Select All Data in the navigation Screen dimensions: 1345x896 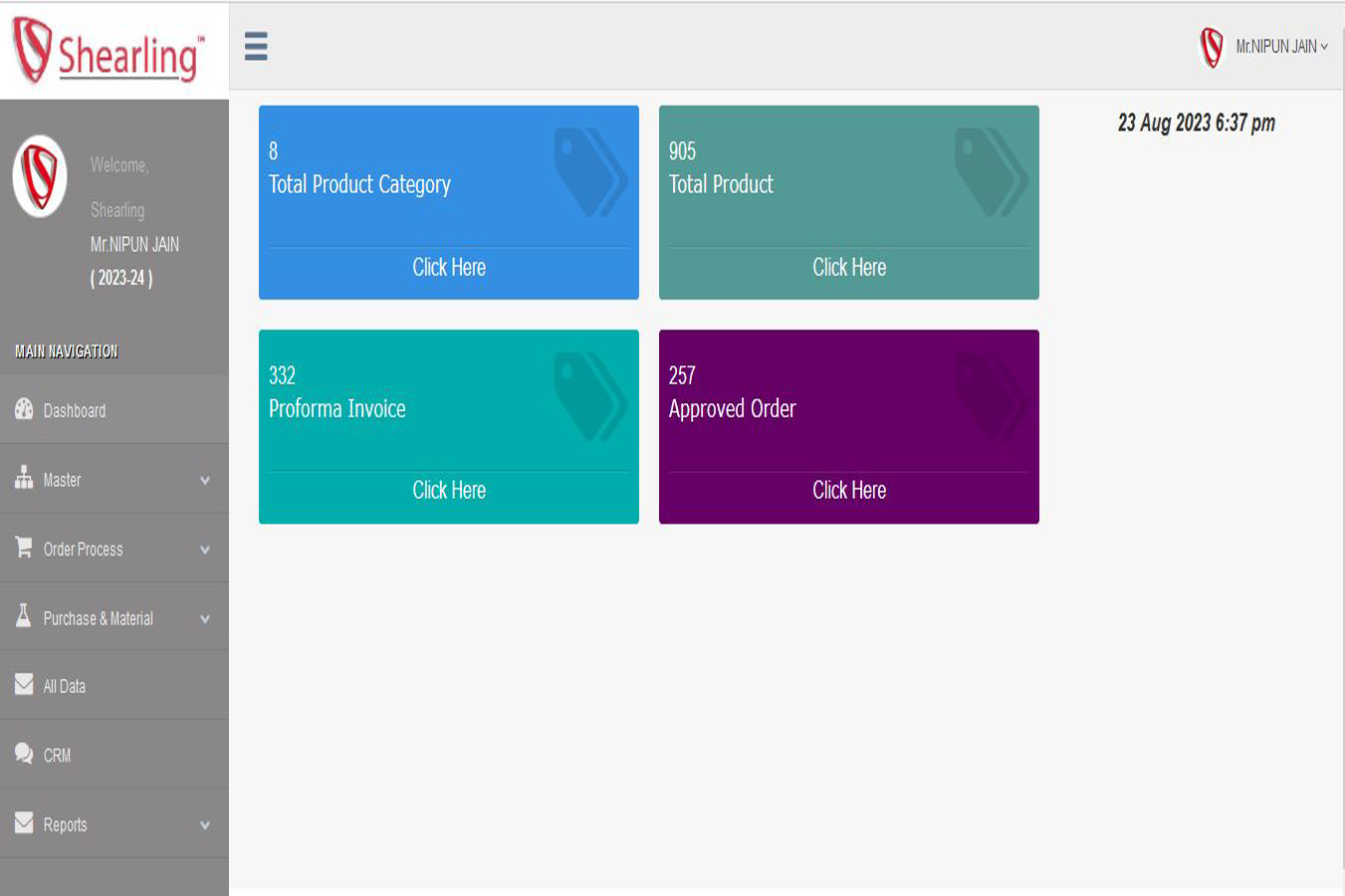click(65, 686)
